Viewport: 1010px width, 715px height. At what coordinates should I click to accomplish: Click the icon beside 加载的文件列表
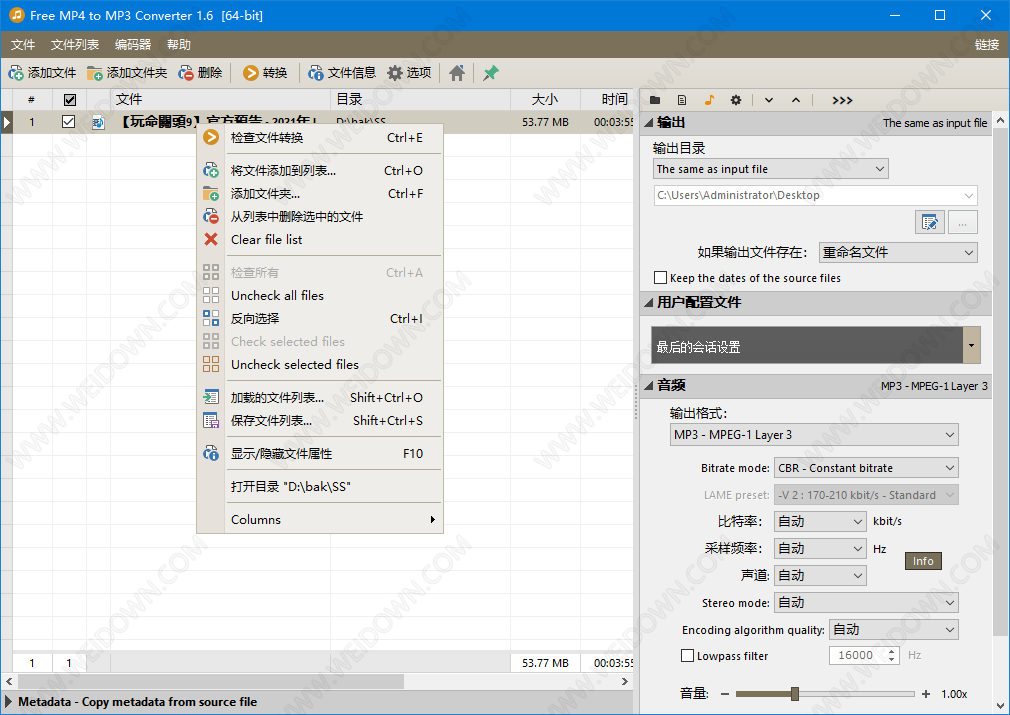pos(211,397)
